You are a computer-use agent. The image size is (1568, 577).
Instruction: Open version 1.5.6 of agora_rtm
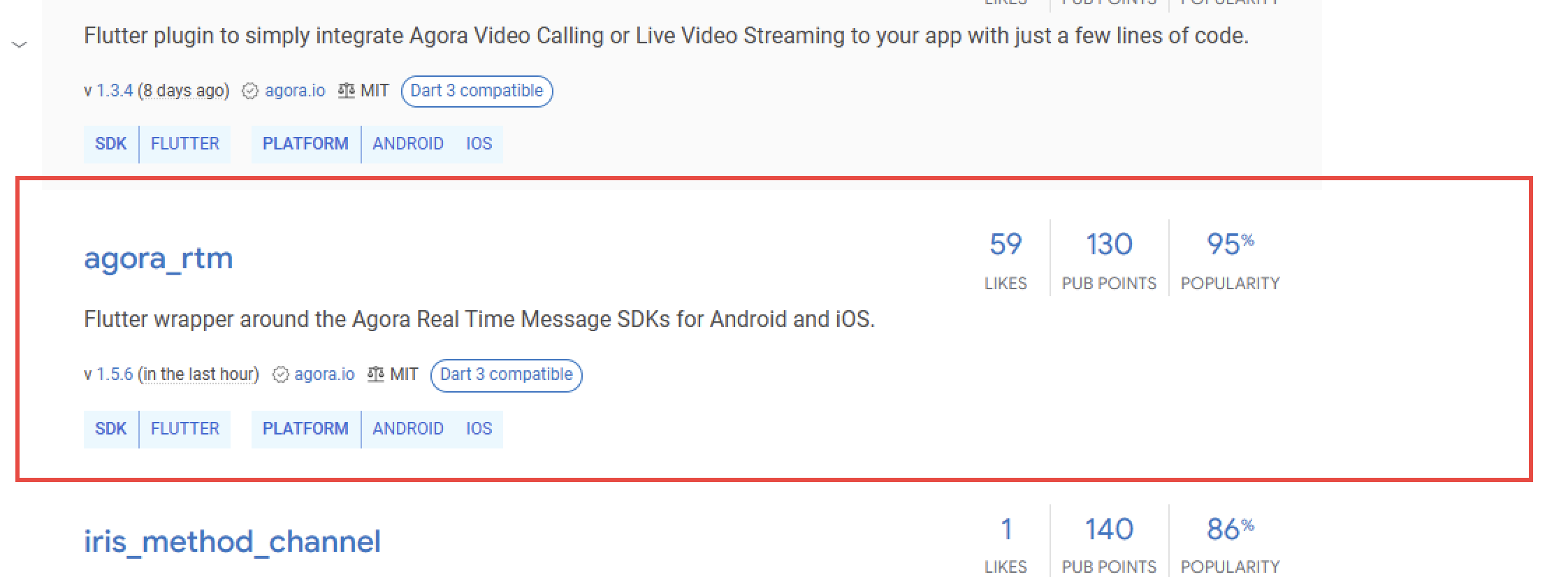pyautogui.click(x=115, y=374)
